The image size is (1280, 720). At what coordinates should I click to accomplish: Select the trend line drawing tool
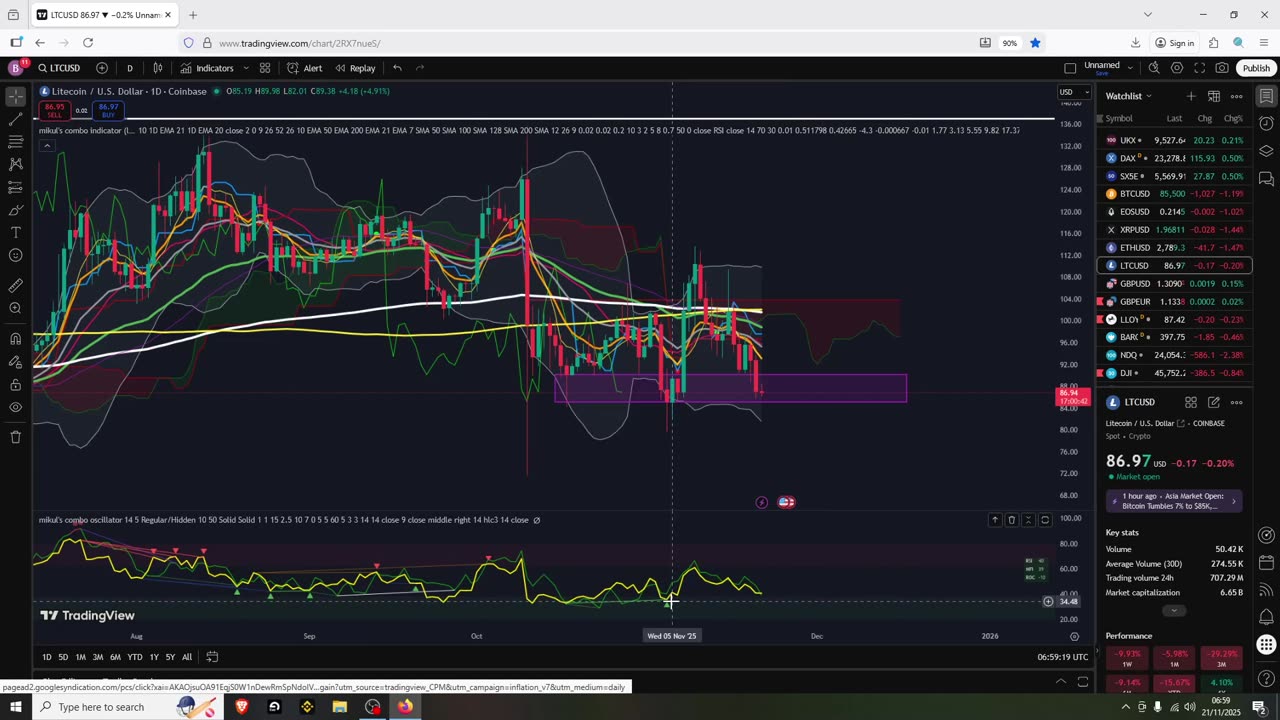pyautogui.click(x=16, y=119)
